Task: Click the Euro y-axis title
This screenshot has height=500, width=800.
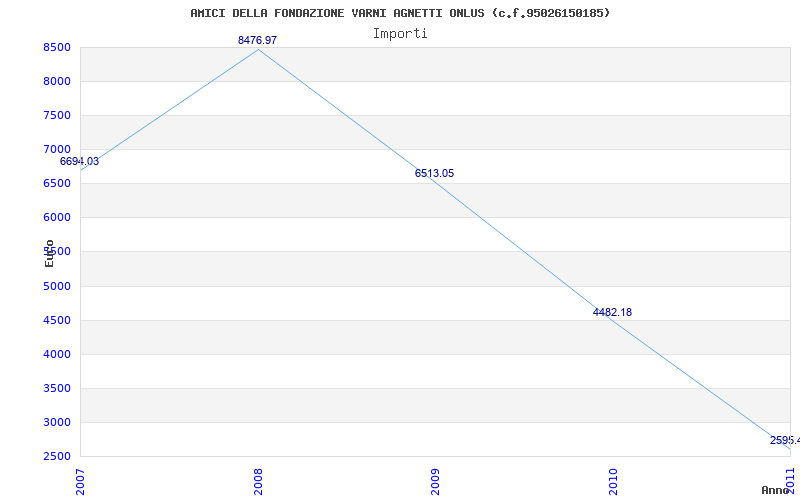Action: pyautogui.click(x=49, y=254)
